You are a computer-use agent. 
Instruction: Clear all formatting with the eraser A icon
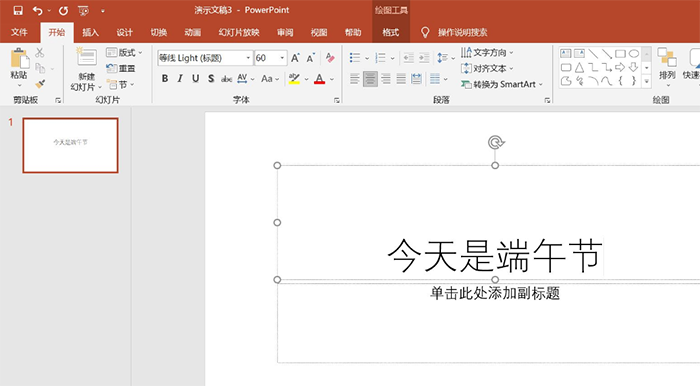coord(330,58)
